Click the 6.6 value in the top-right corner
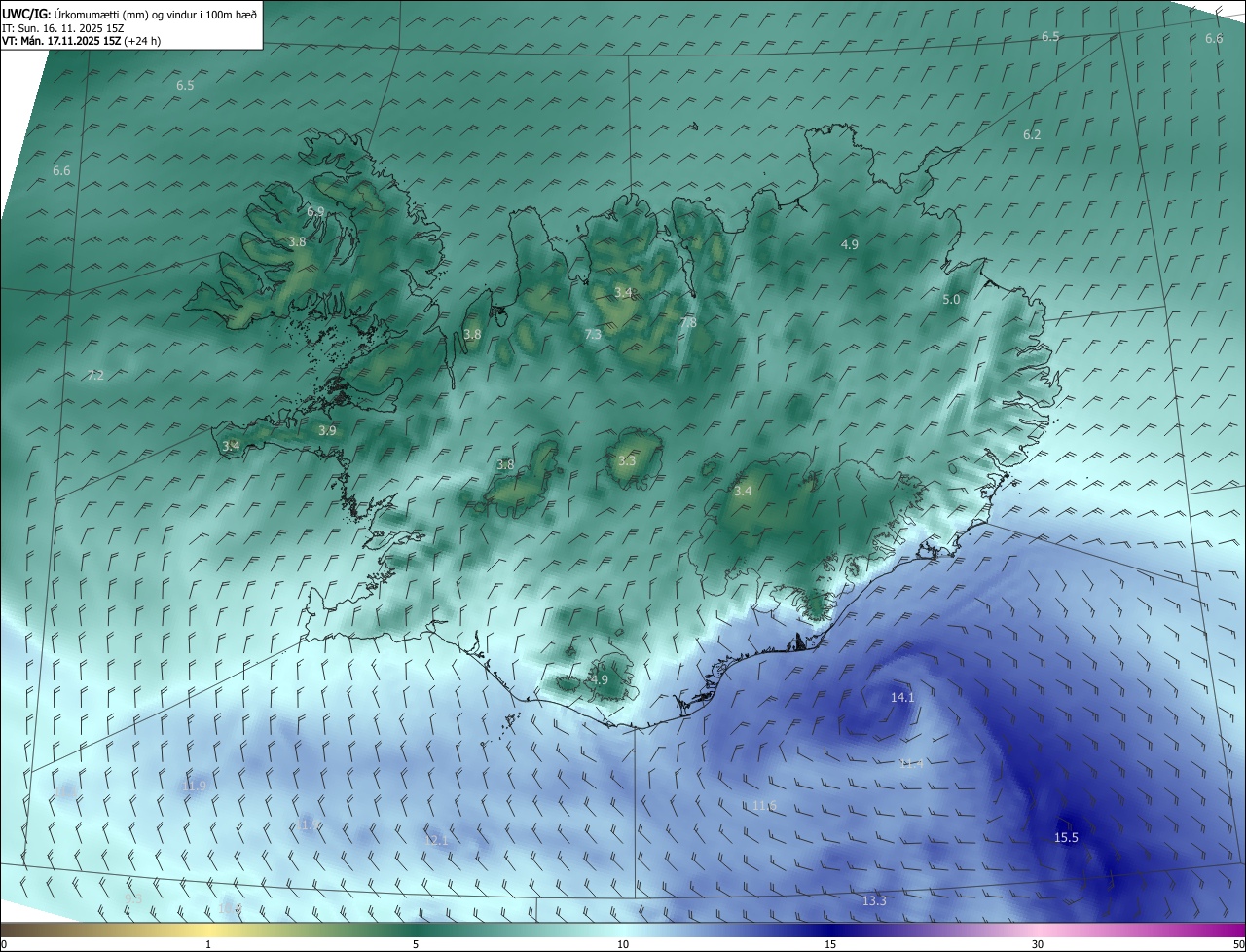The width and height of the screenshot is (1246, 952). click(x=1214, y=39)
